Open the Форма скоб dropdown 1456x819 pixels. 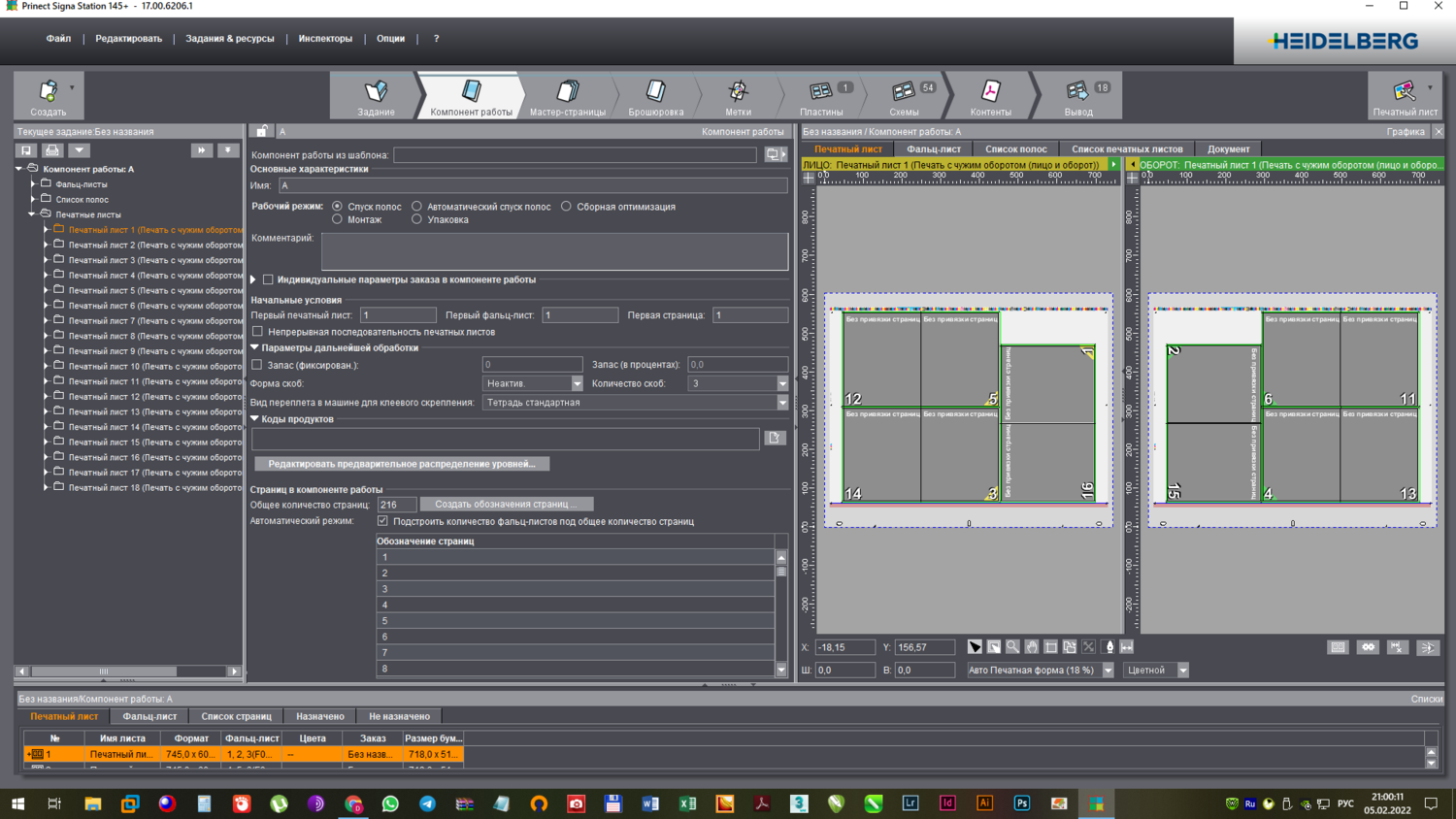click(577, 383)
